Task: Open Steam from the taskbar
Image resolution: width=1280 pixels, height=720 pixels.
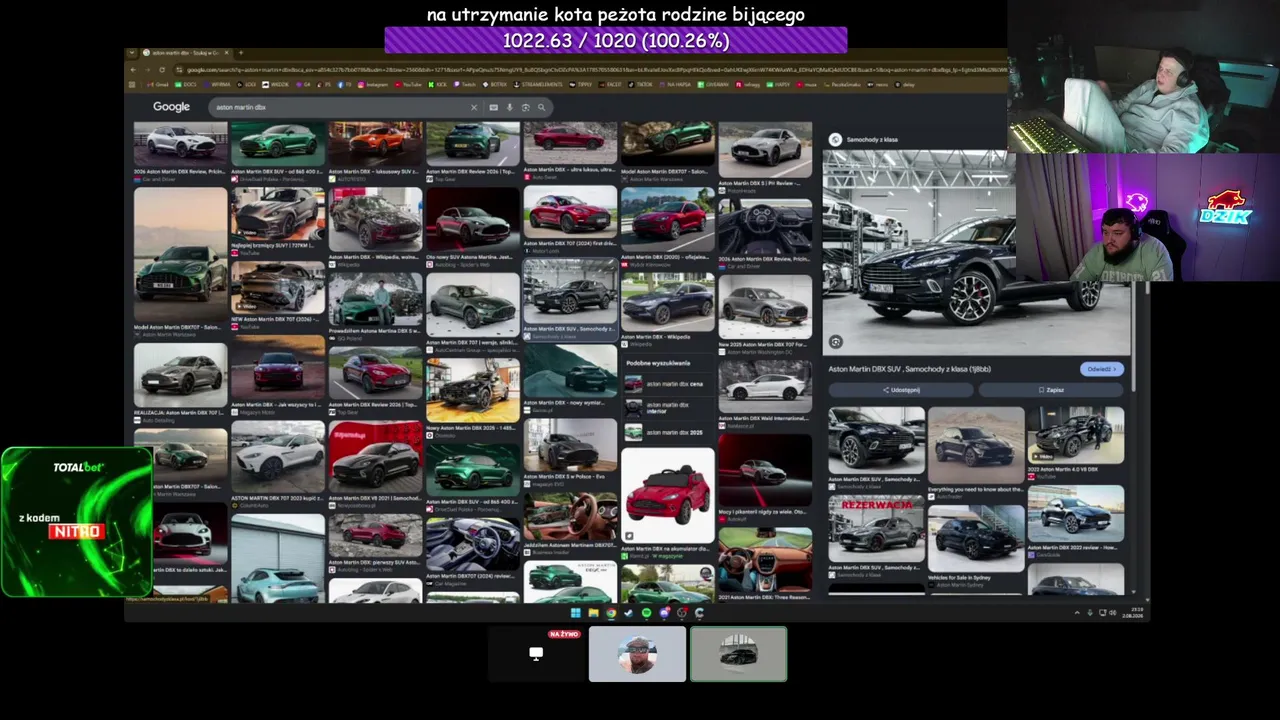Action: [629, 612]
